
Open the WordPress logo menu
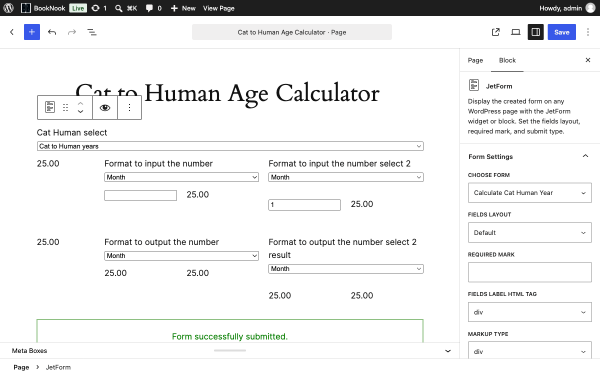(x=8, y=8)
